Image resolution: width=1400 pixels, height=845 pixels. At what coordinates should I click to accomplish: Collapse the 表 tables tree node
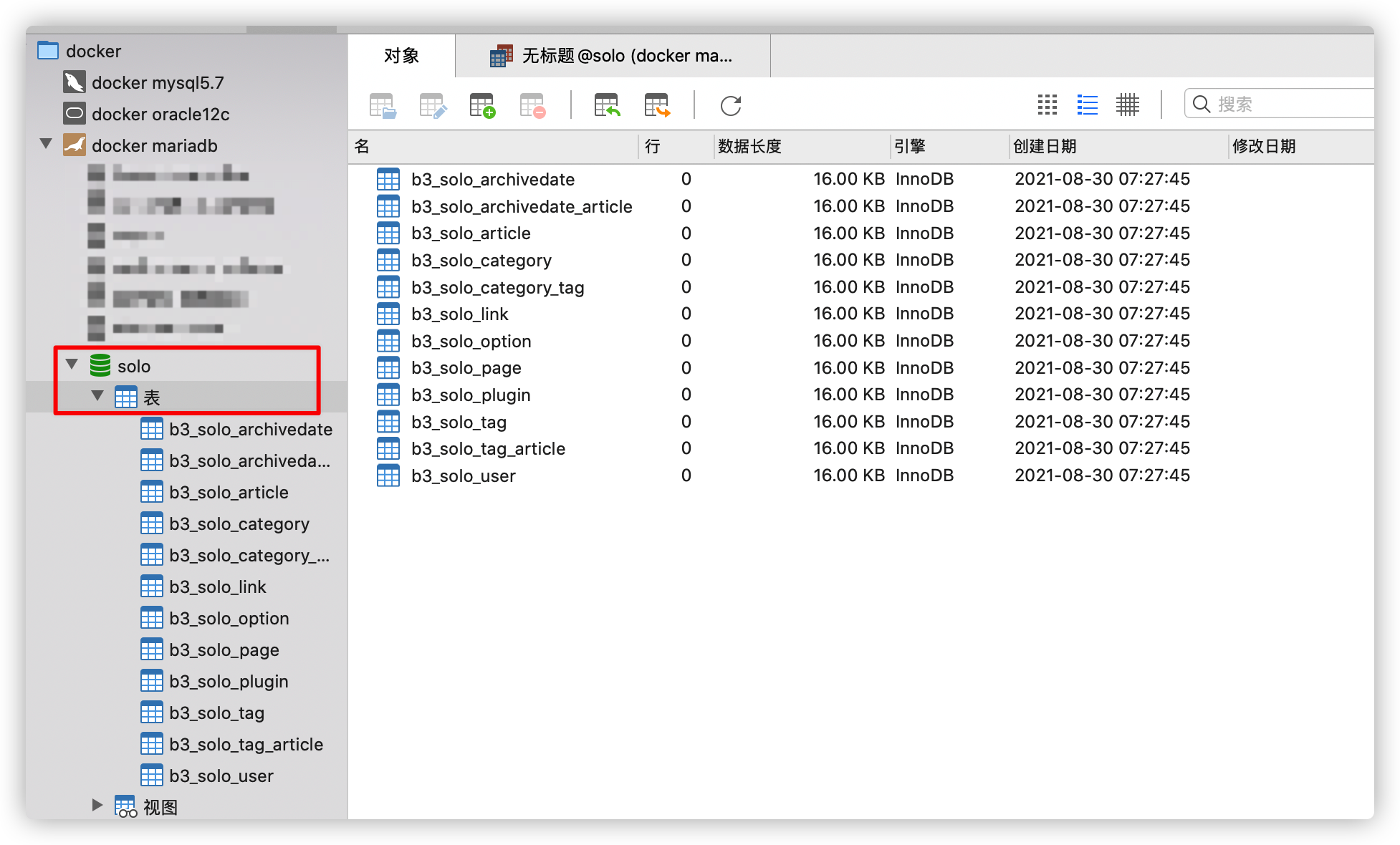point(97,396)
